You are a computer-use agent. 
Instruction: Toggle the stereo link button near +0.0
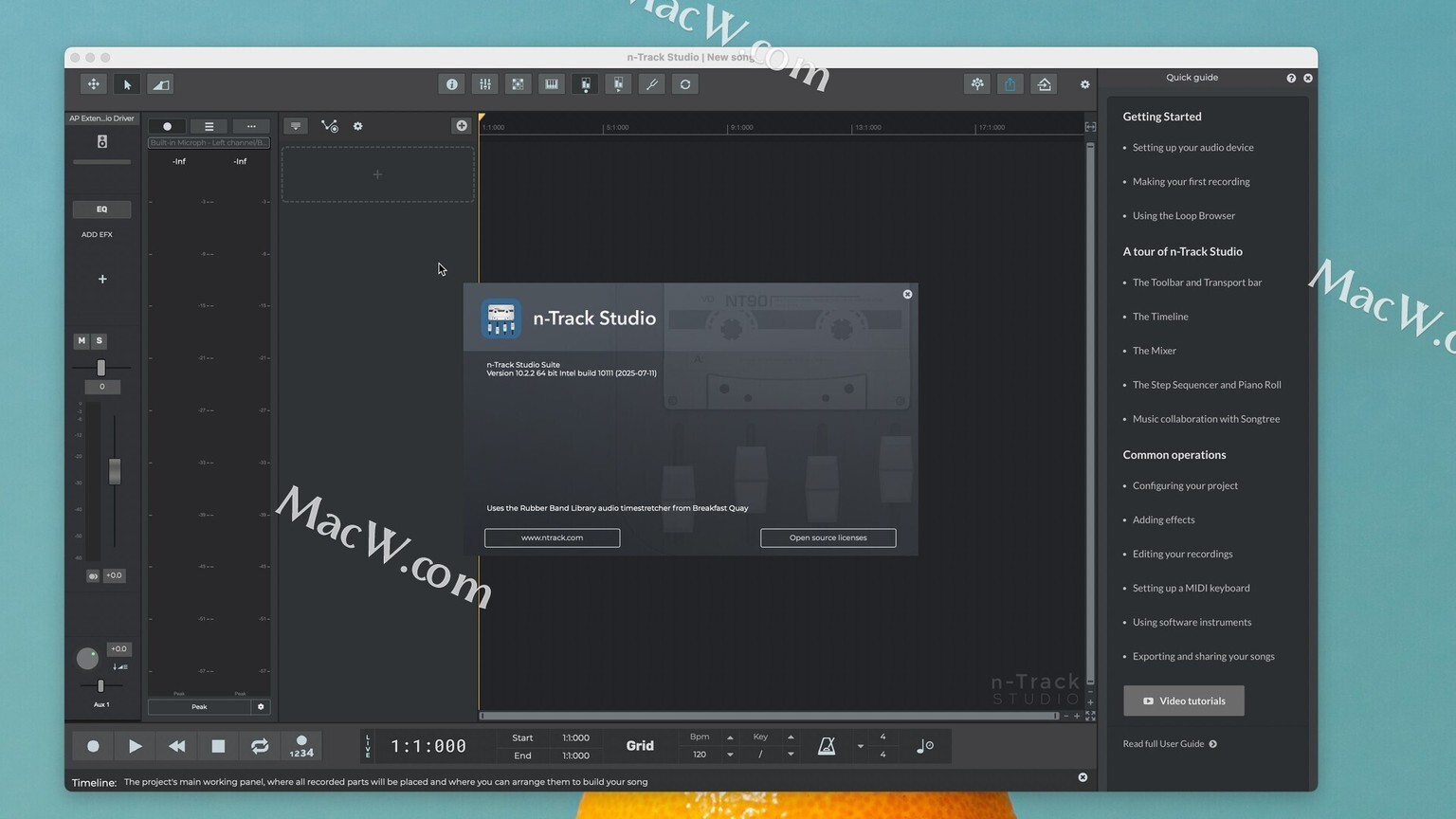93,575
